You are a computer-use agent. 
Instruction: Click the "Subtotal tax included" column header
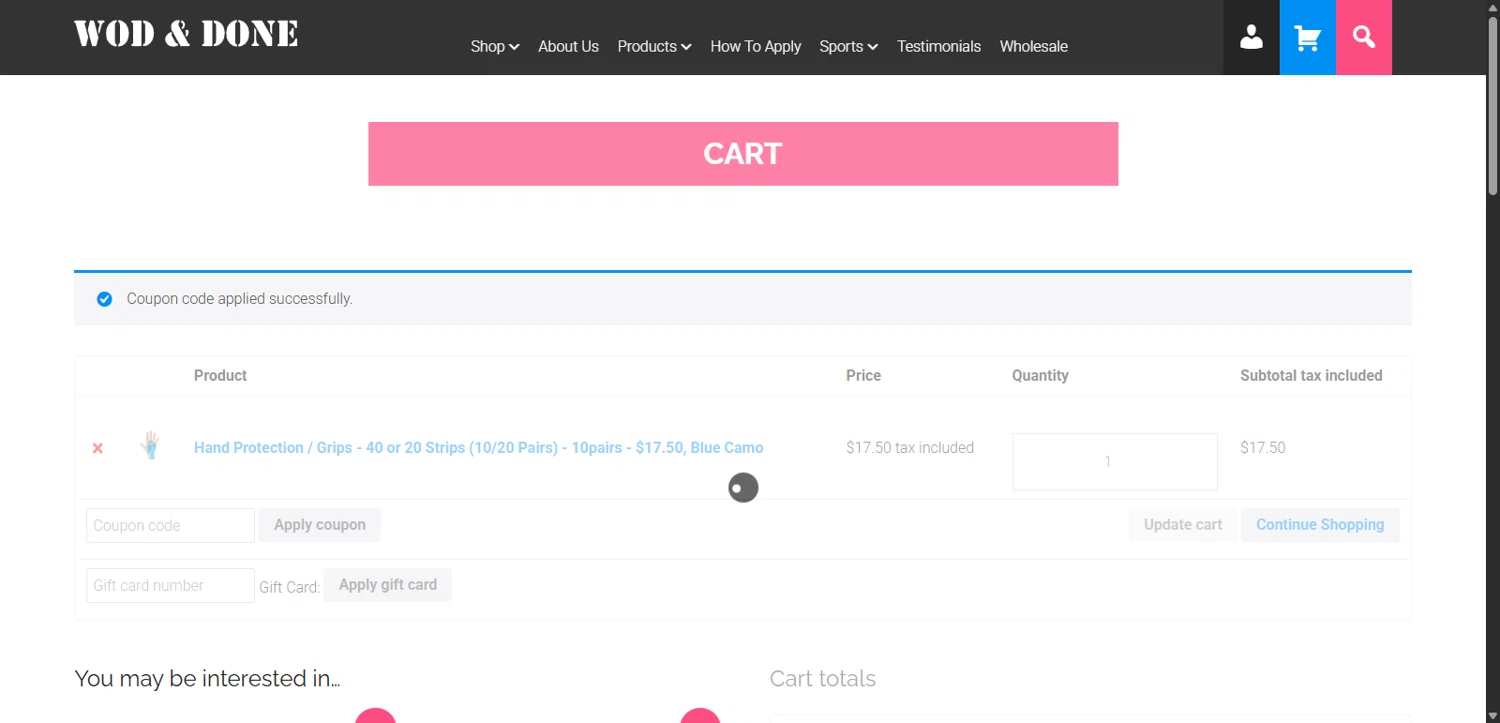[x=1311, y=376]
